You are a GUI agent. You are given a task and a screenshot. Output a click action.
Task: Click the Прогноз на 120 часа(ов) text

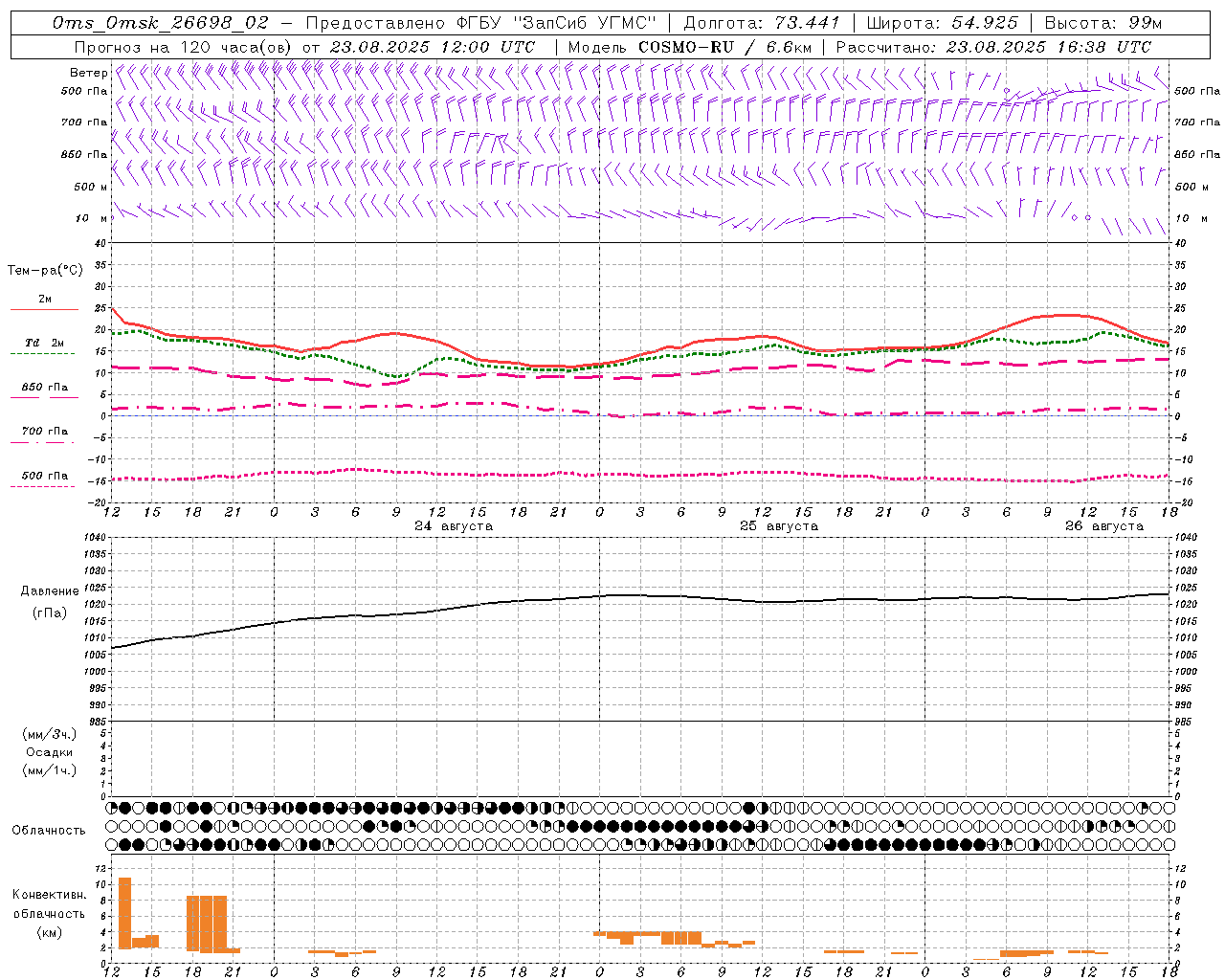(183, 47)
